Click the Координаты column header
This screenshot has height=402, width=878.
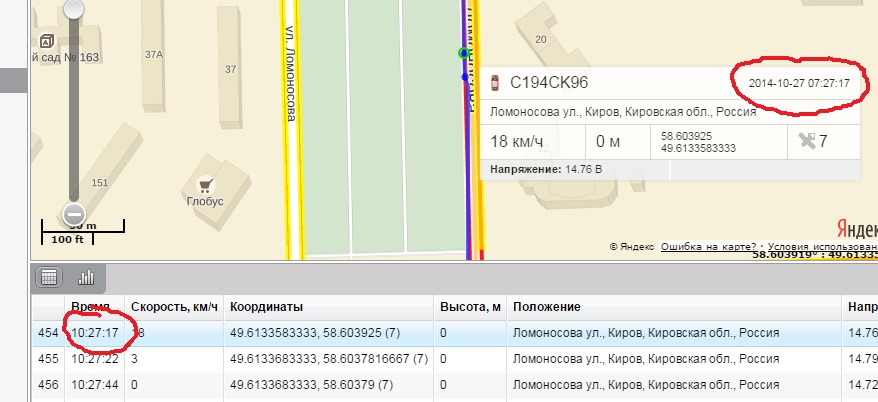click(266, 307)
